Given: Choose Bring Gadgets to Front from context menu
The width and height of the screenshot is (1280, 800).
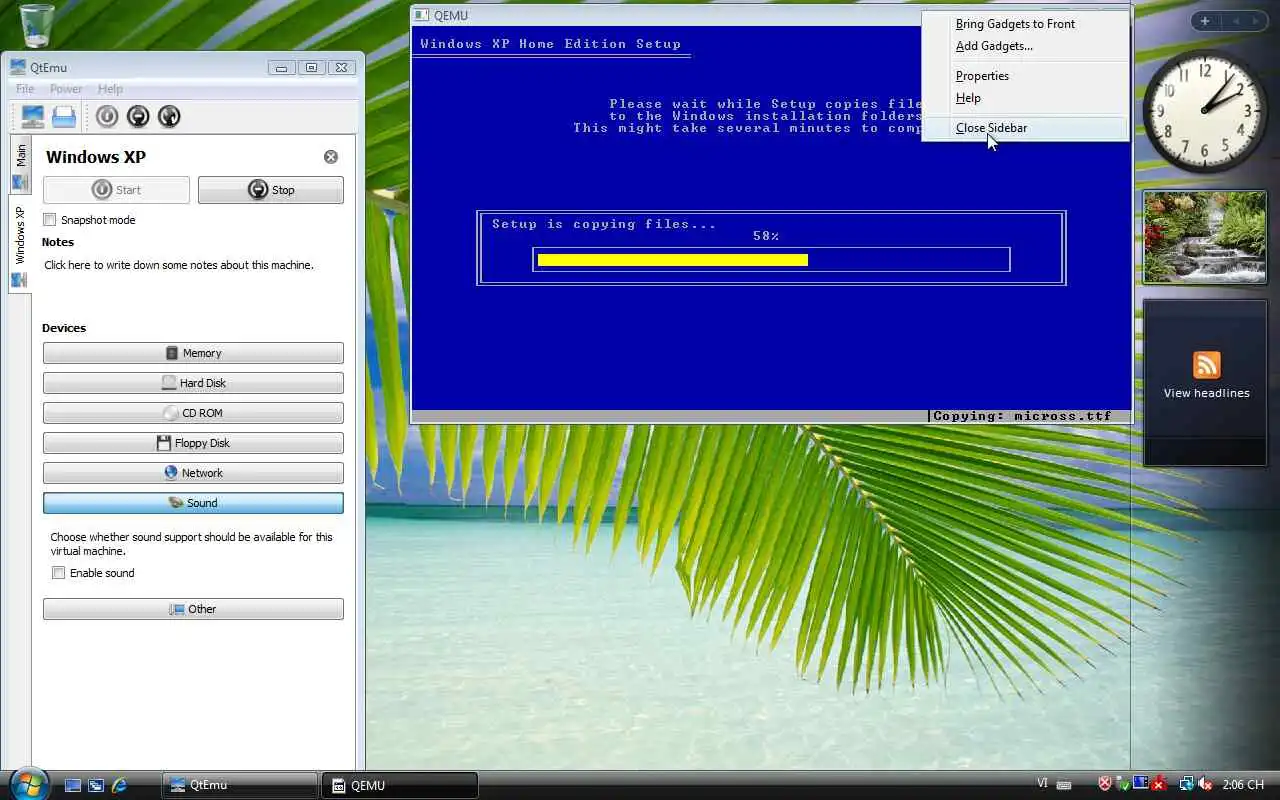Looking at the screenshot, I should 1025,24.
